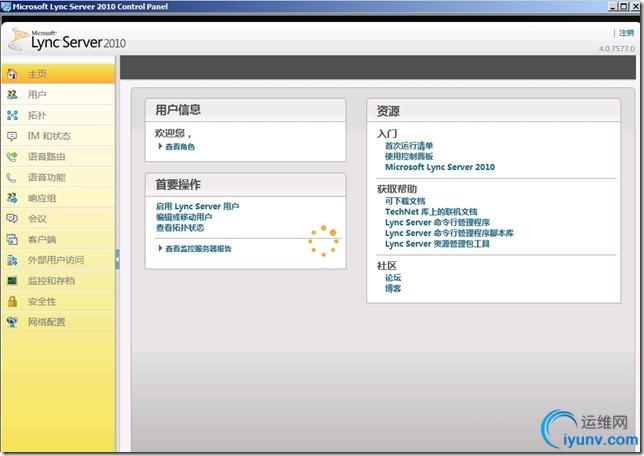
Task: Click the 入门 section heading
Action: [x=387, y=134]
